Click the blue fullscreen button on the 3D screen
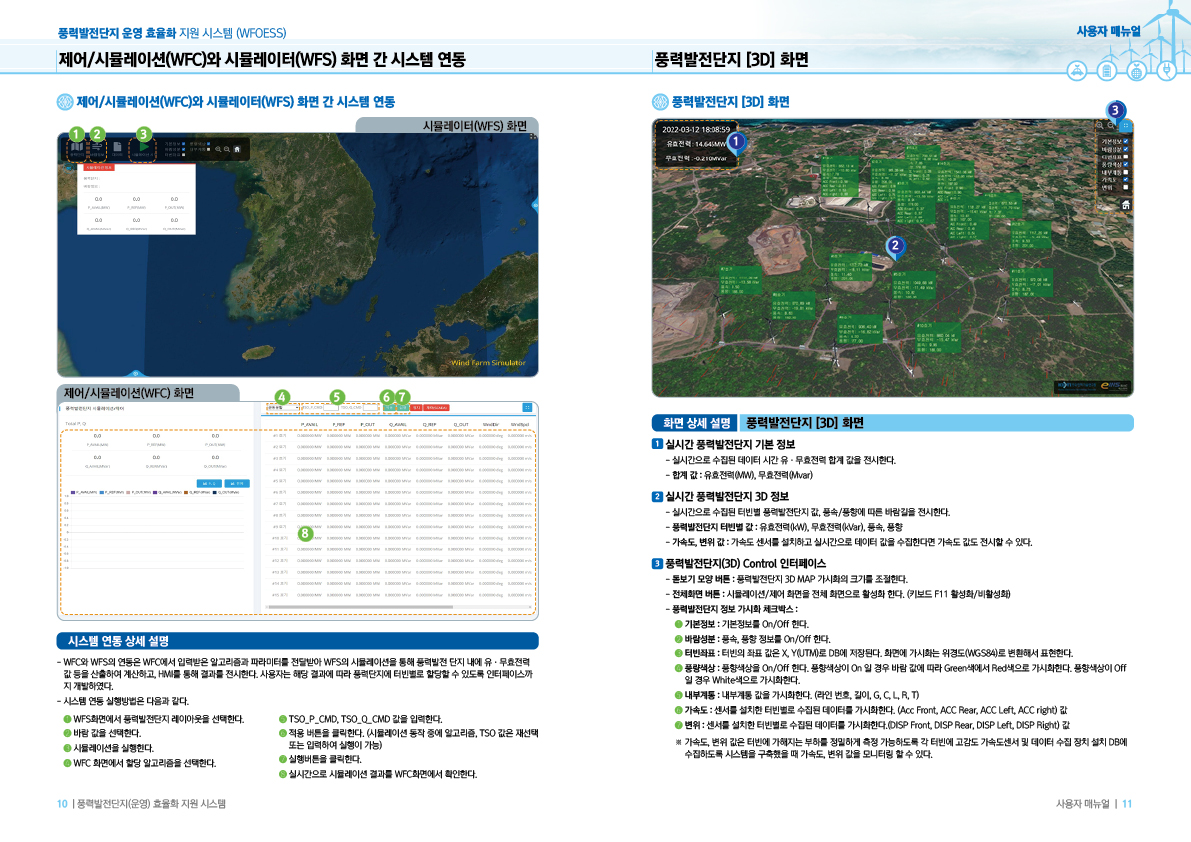This screenshot has height=842, width=1191. (x=1126, y=125)
